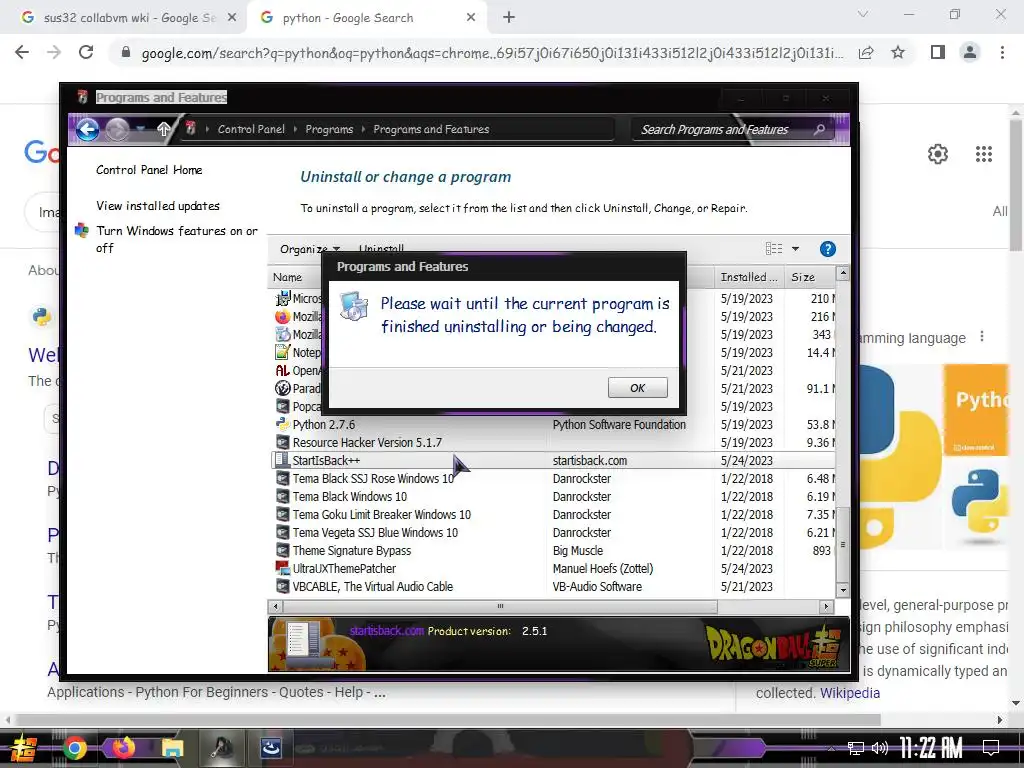
Task: Open the blue help icon
Action: tap(827, 249)
